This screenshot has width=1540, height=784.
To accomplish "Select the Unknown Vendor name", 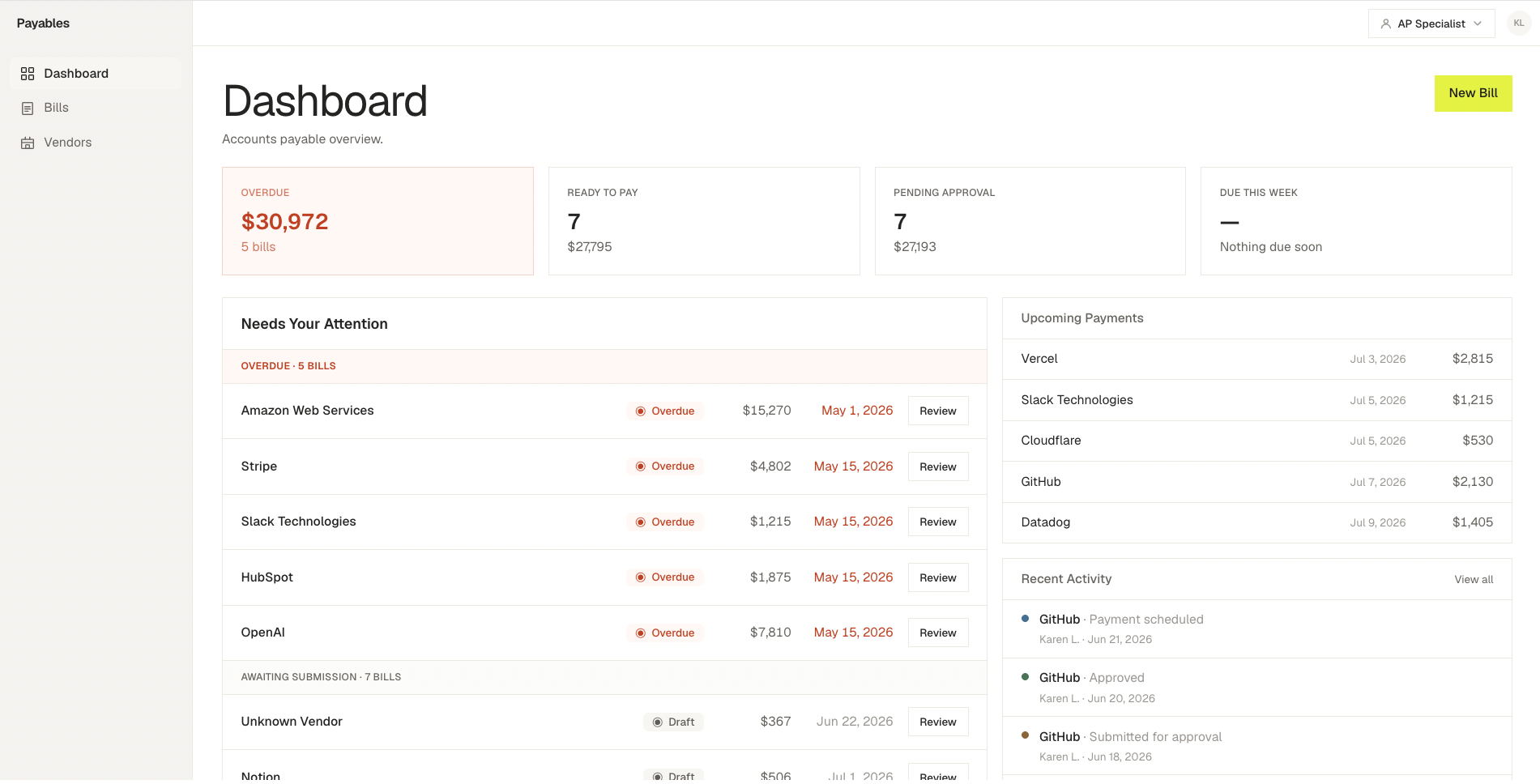I will (292, 722).
